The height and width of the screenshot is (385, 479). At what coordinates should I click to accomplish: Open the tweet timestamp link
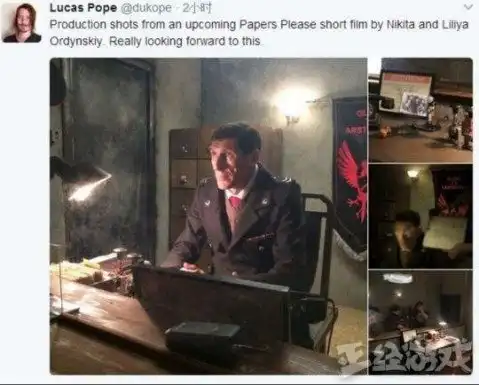tap(197, 8)
